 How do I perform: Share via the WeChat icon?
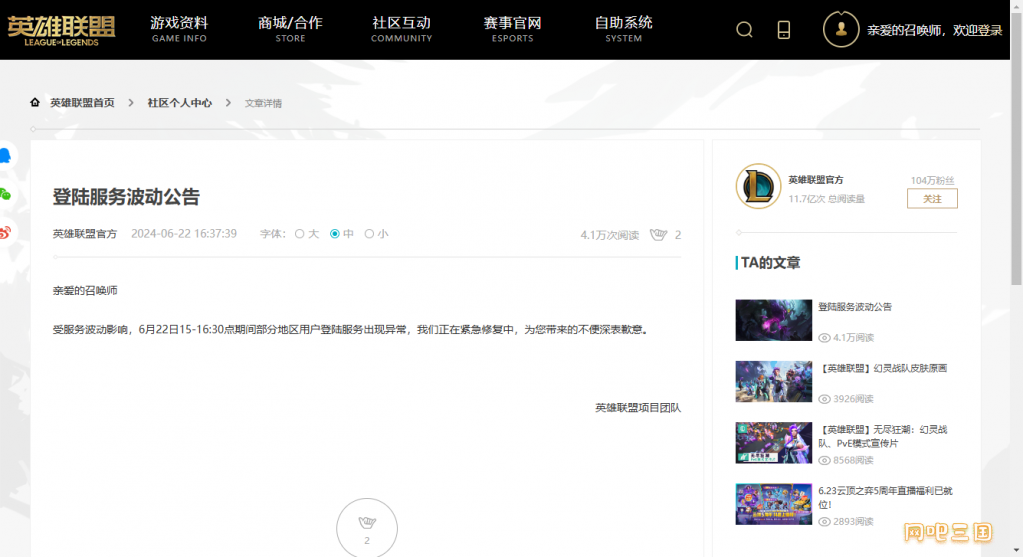pos(5,194)
